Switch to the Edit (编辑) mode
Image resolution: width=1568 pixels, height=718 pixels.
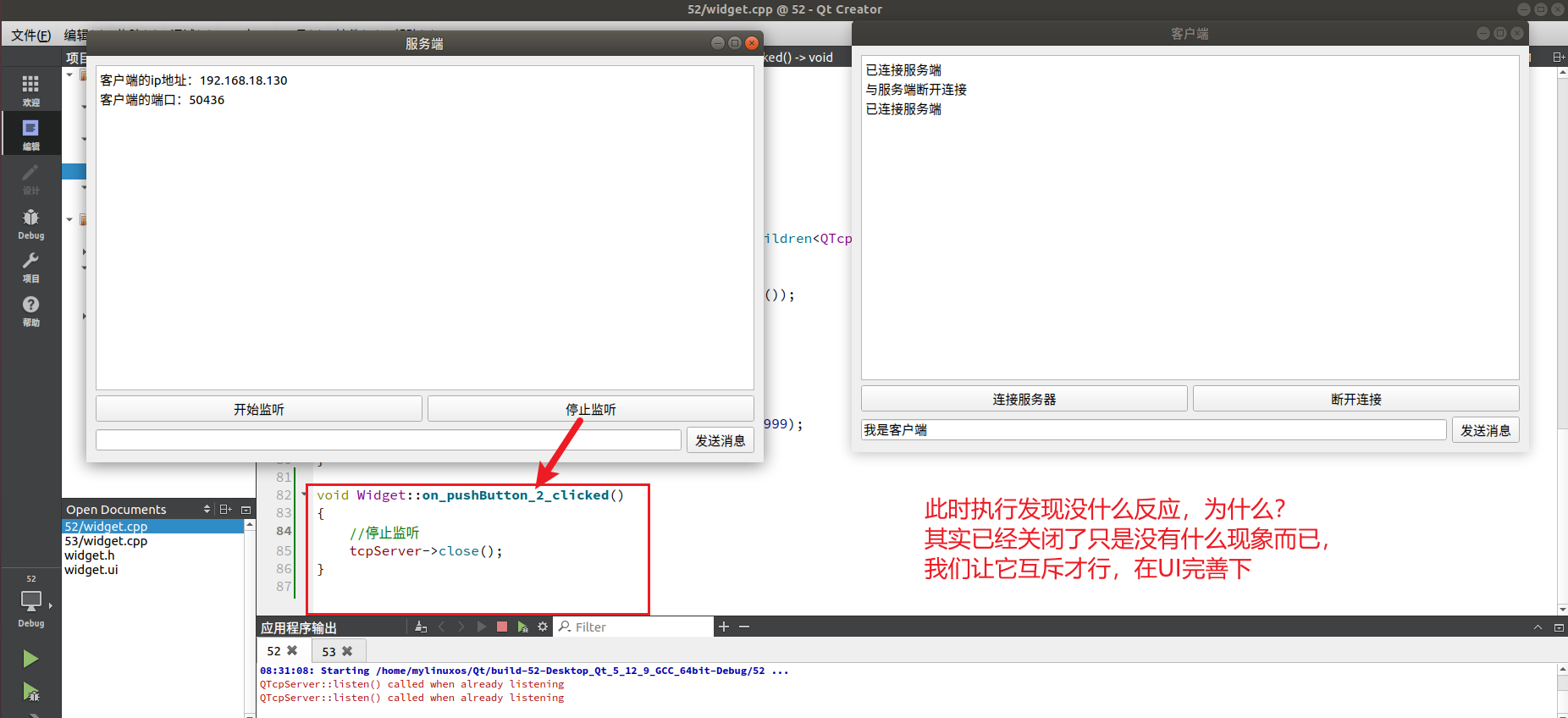[x=30, y=134]
